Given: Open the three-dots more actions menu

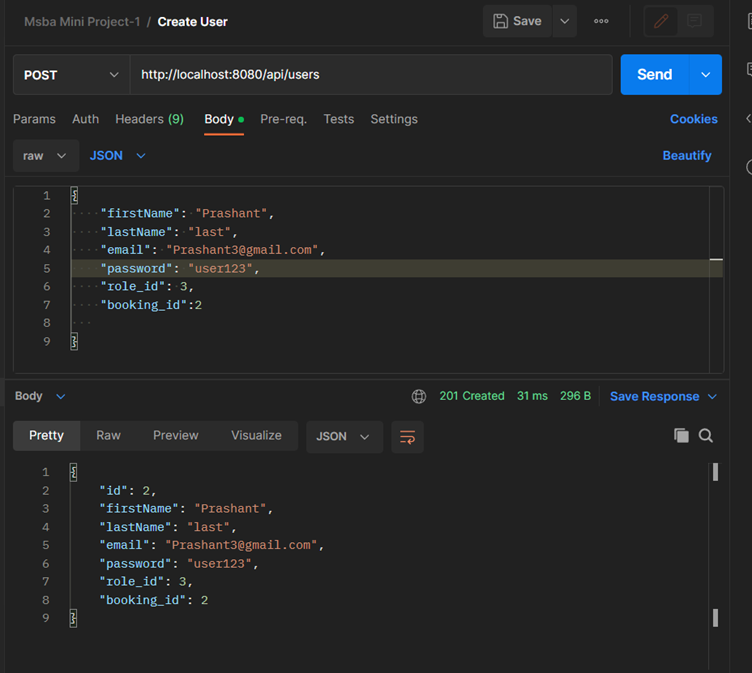Looking at the screenshot, I should (601, 21).
